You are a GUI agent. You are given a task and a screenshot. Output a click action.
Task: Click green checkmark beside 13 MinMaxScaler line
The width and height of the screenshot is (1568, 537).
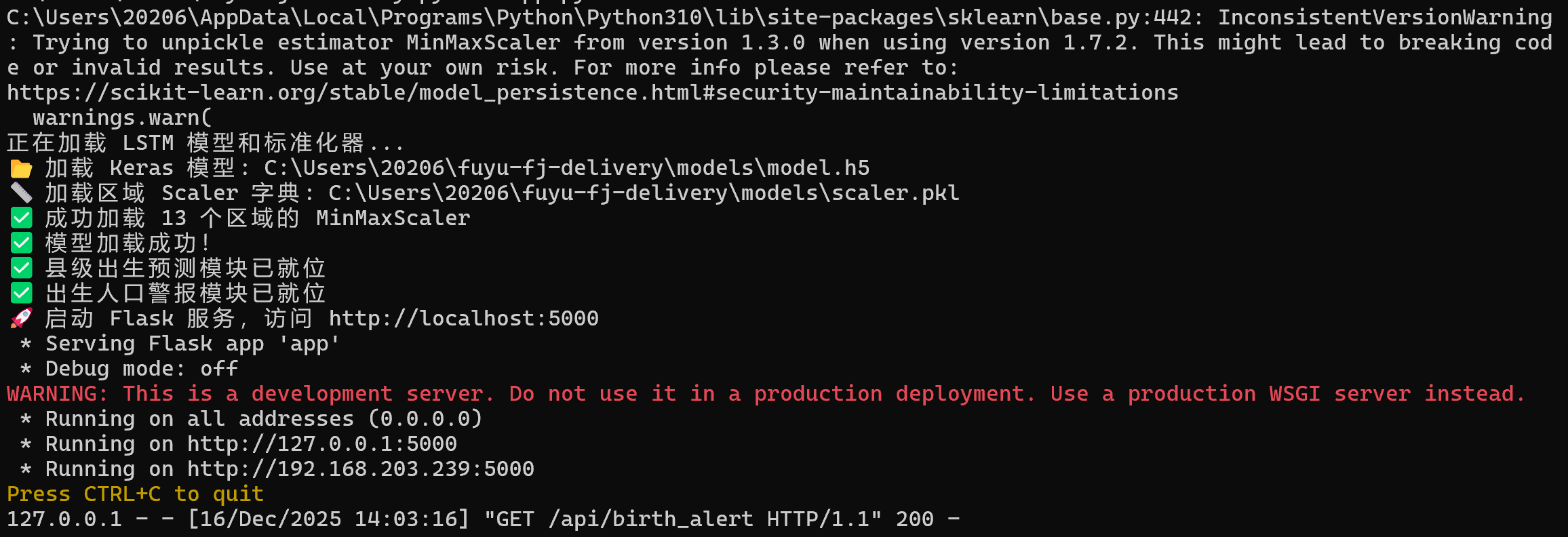(x=21, y=218)
